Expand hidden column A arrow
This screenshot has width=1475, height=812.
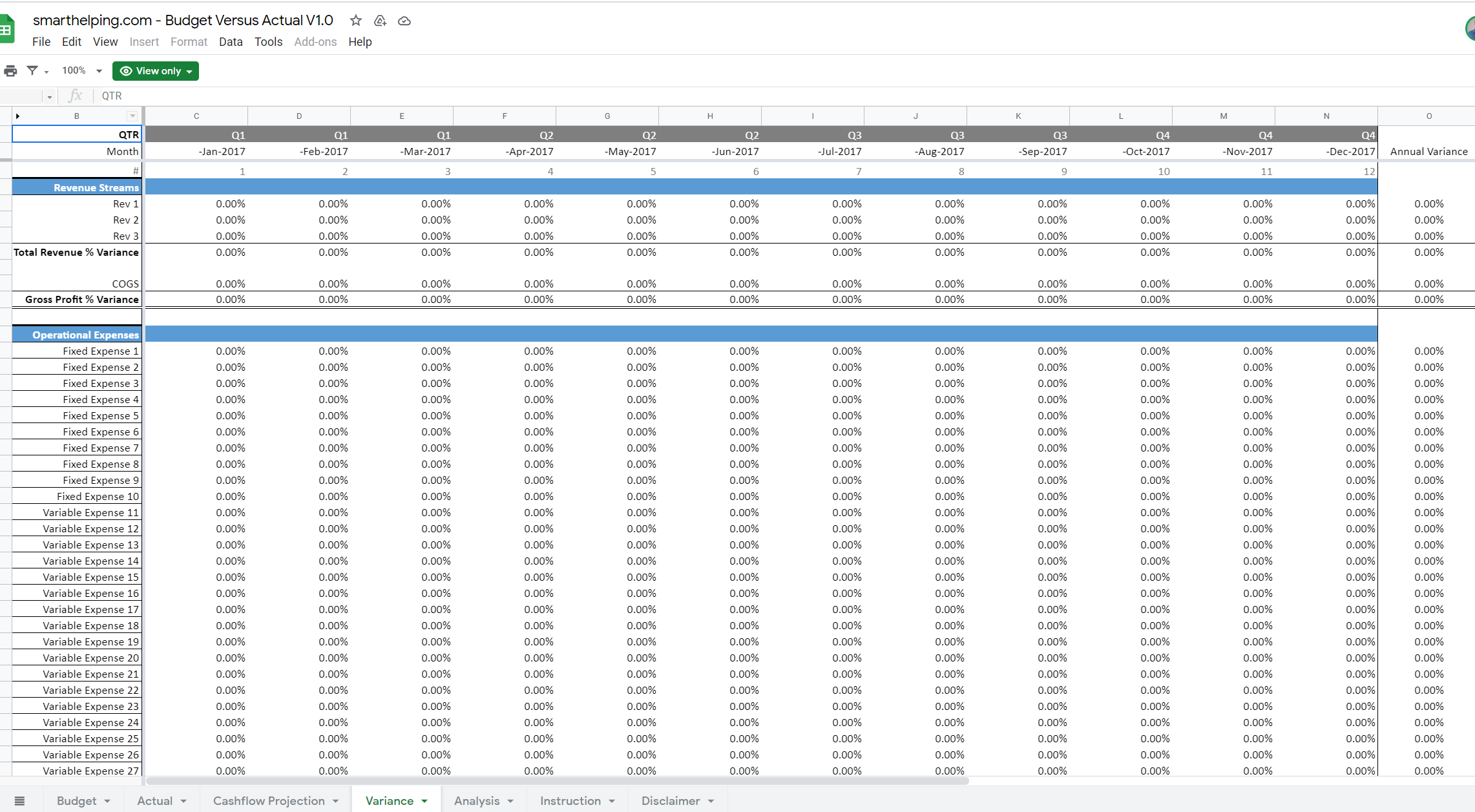(17, 116)
